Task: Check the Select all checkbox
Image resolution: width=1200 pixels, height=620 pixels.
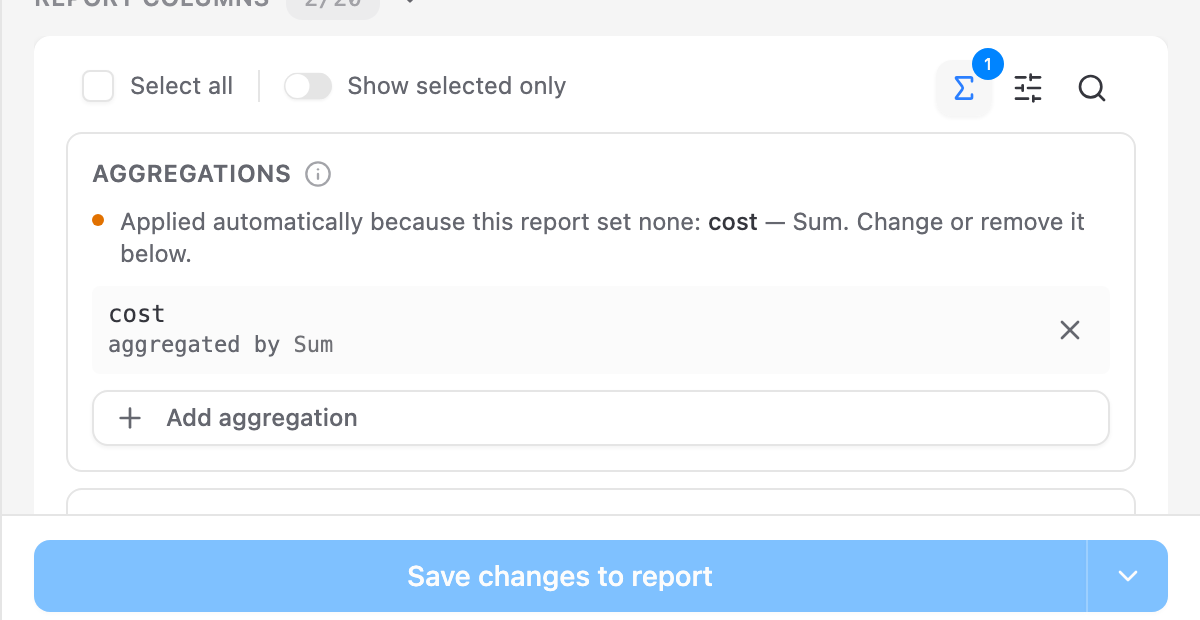Action: click(x=98, y=86)
